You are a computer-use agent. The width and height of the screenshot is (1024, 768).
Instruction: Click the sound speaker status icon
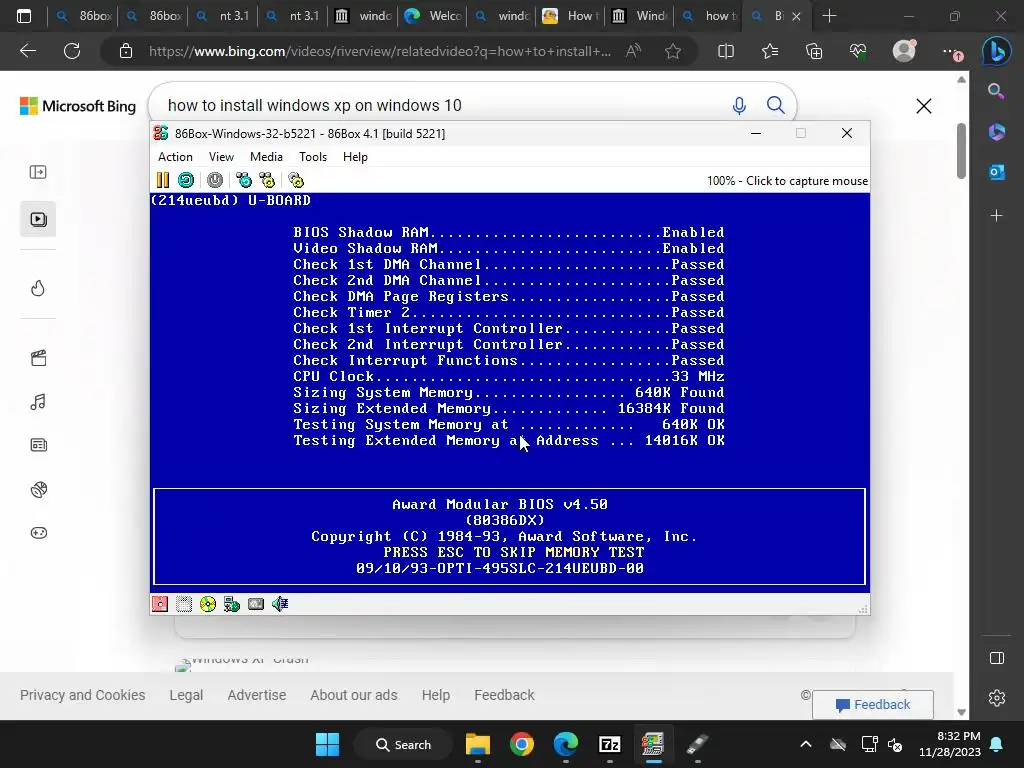click(x=280, y=604)
